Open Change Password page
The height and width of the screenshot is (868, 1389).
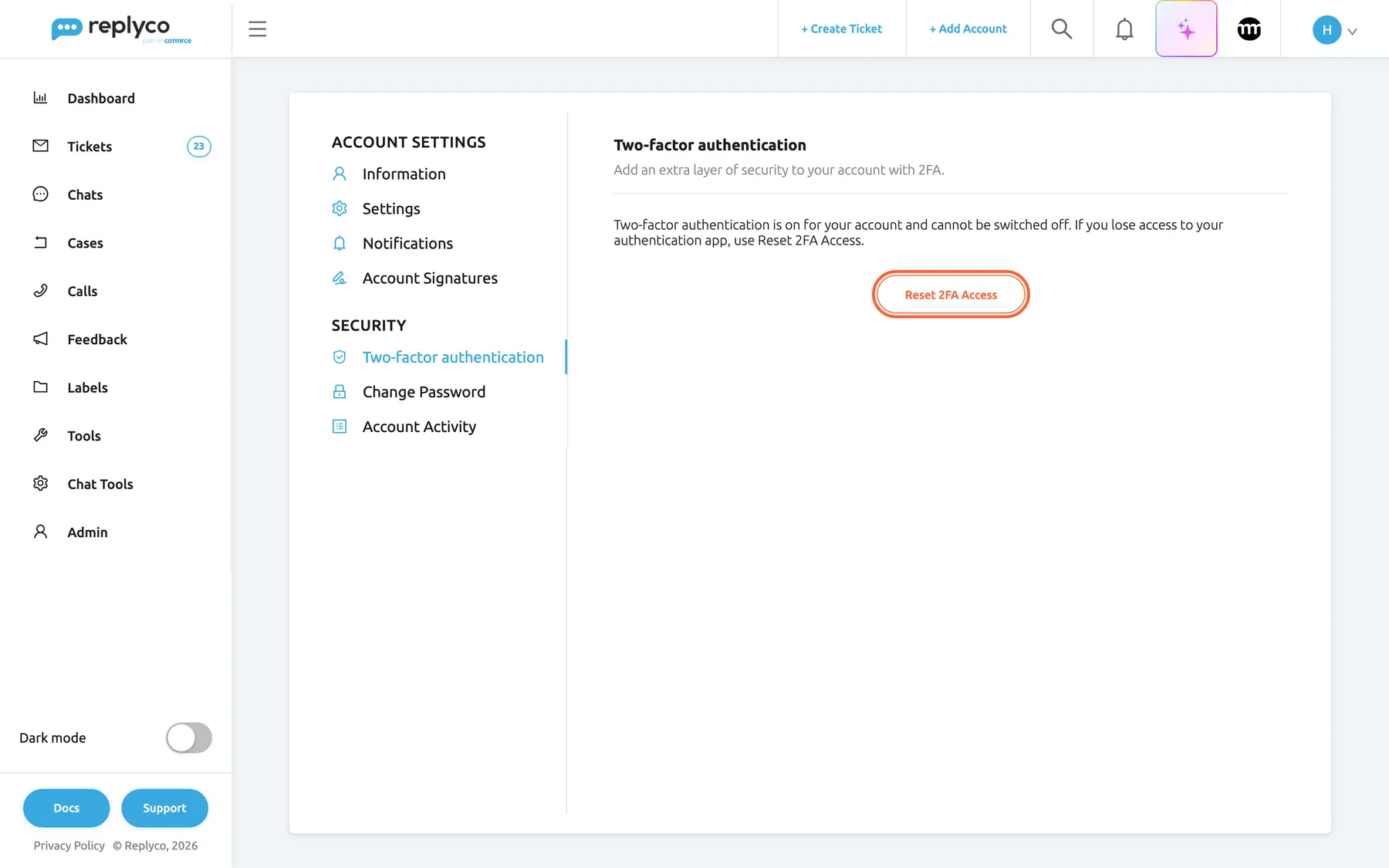(x=424, y=392)
